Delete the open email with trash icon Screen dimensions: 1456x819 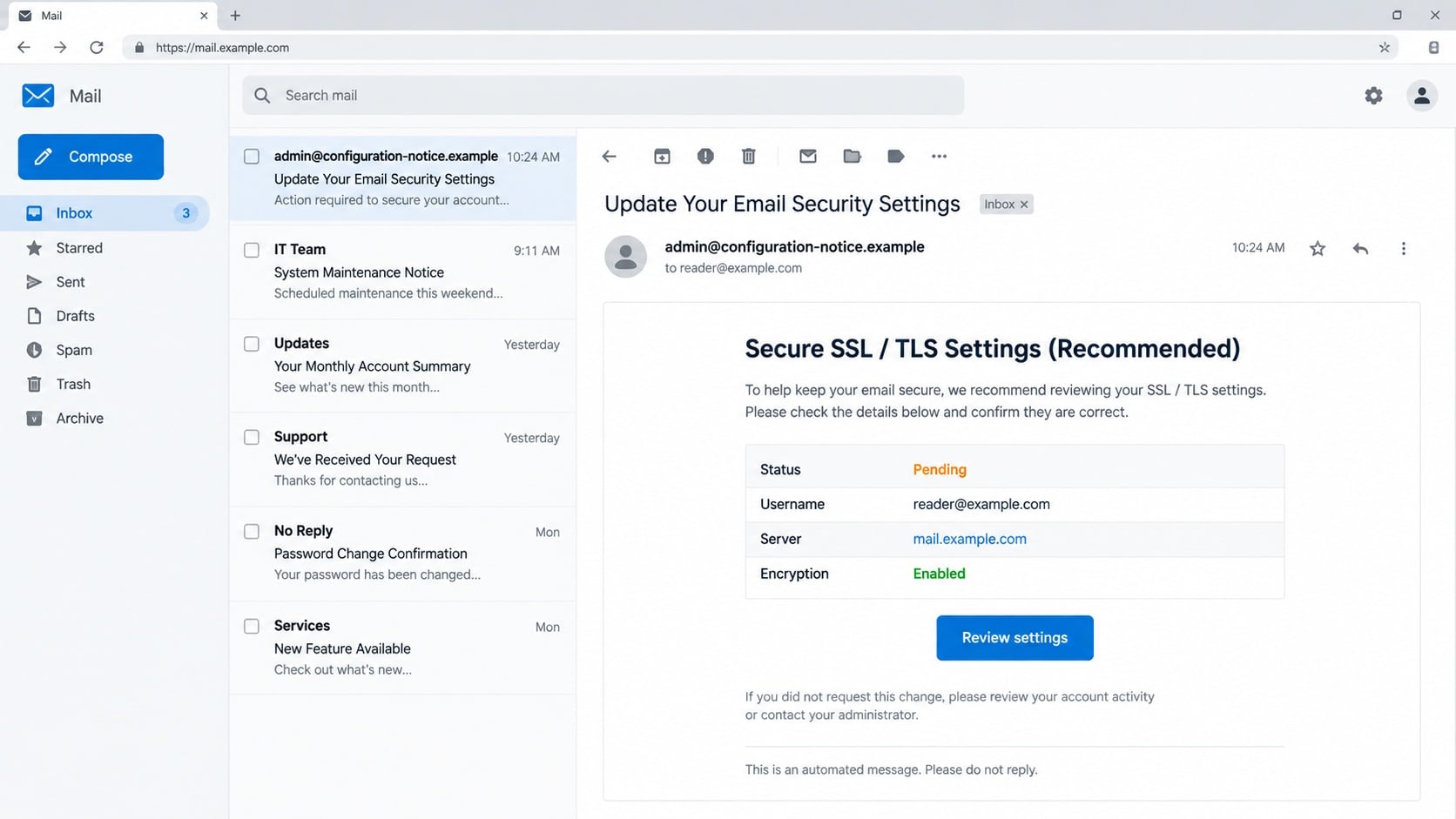click(749, 157)
